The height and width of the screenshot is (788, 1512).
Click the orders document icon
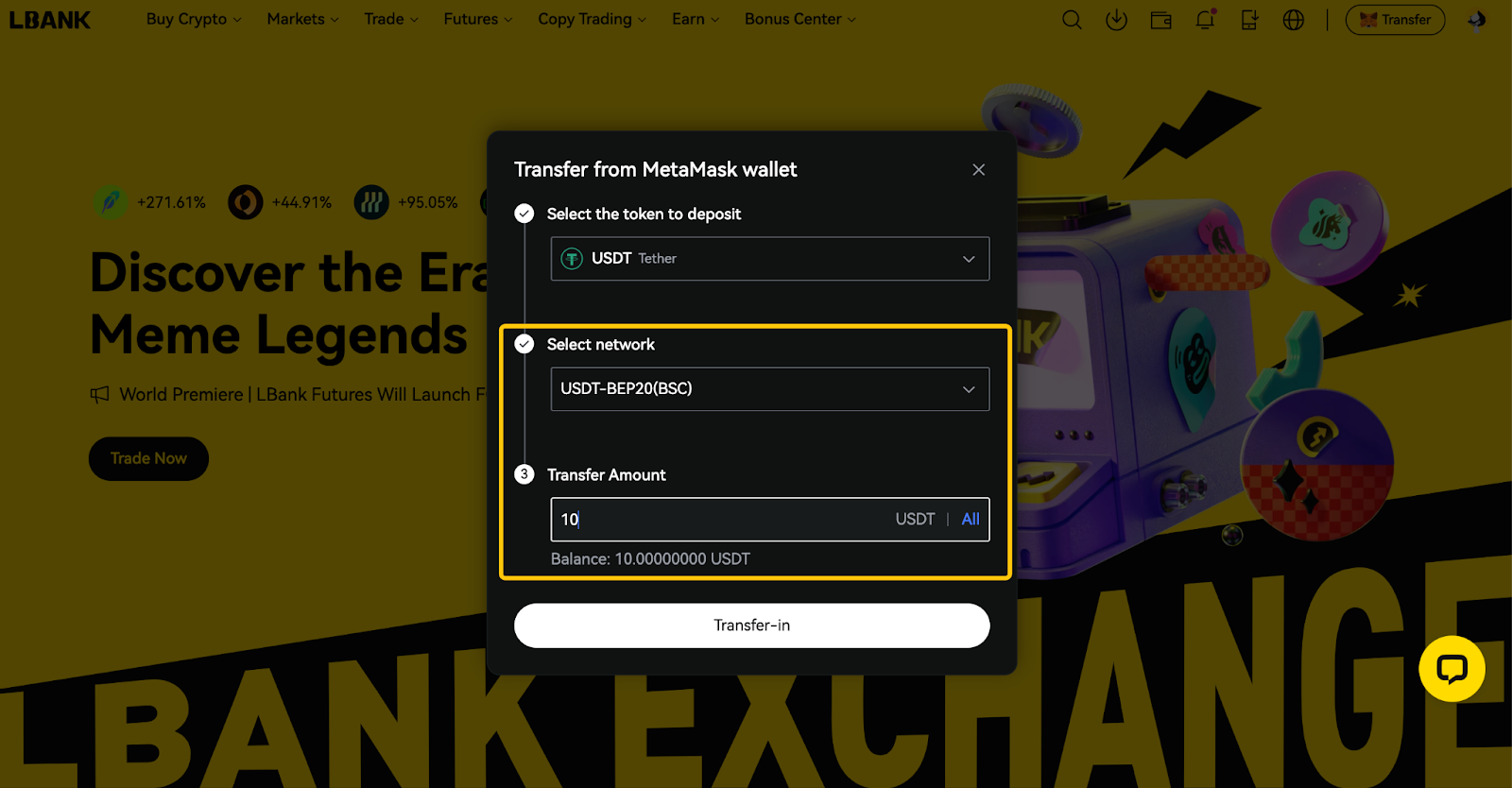(x=1249, y=20)
